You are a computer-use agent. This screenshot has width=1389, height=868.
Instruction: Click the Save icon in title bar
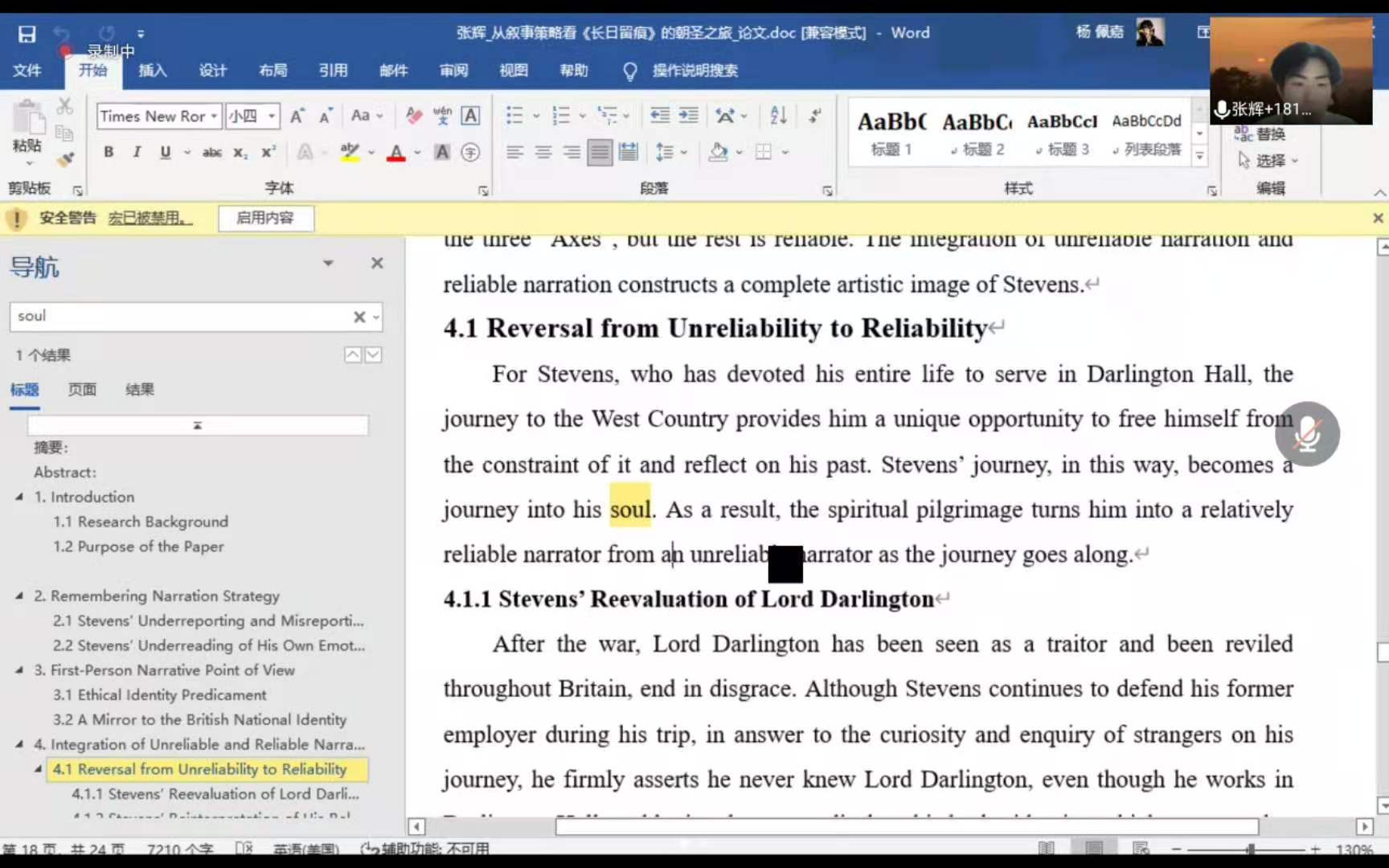tap(27, 34)
